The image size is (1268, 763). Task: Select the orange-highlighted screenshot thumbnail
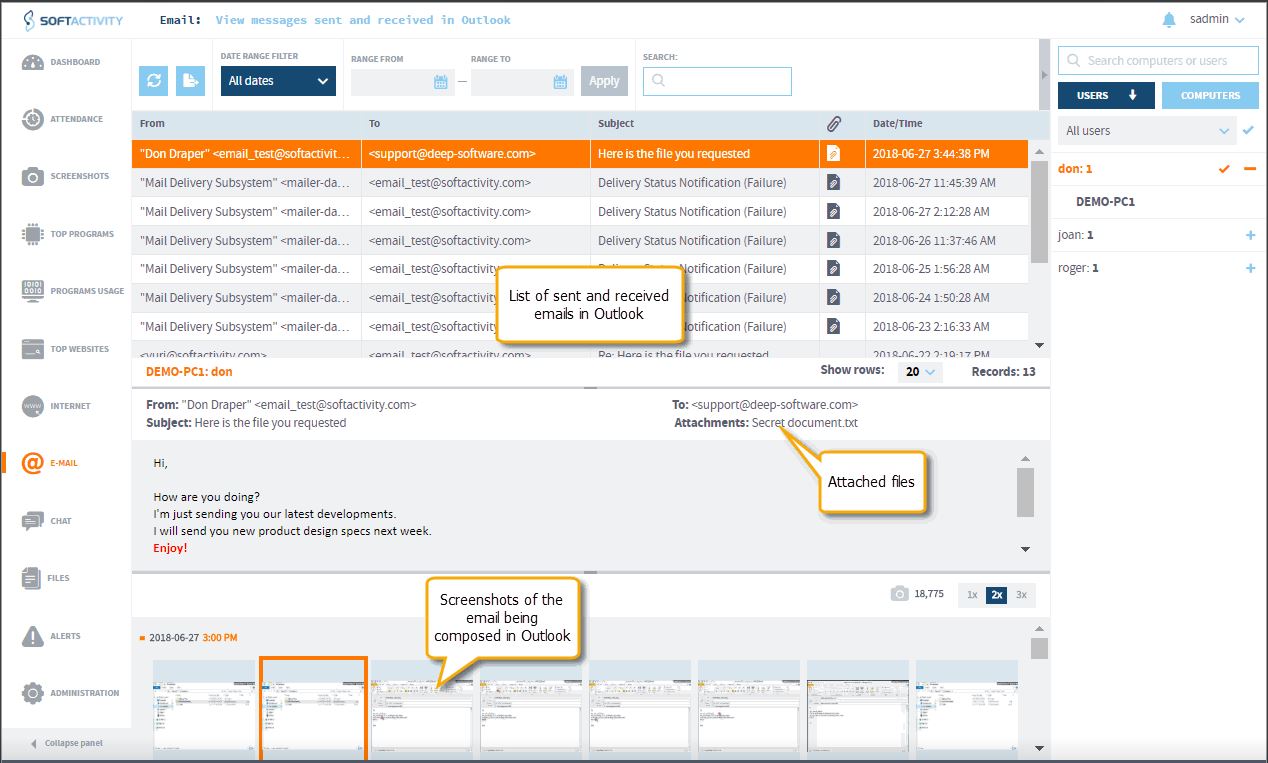pyautogui.click(x=313, y=708)
